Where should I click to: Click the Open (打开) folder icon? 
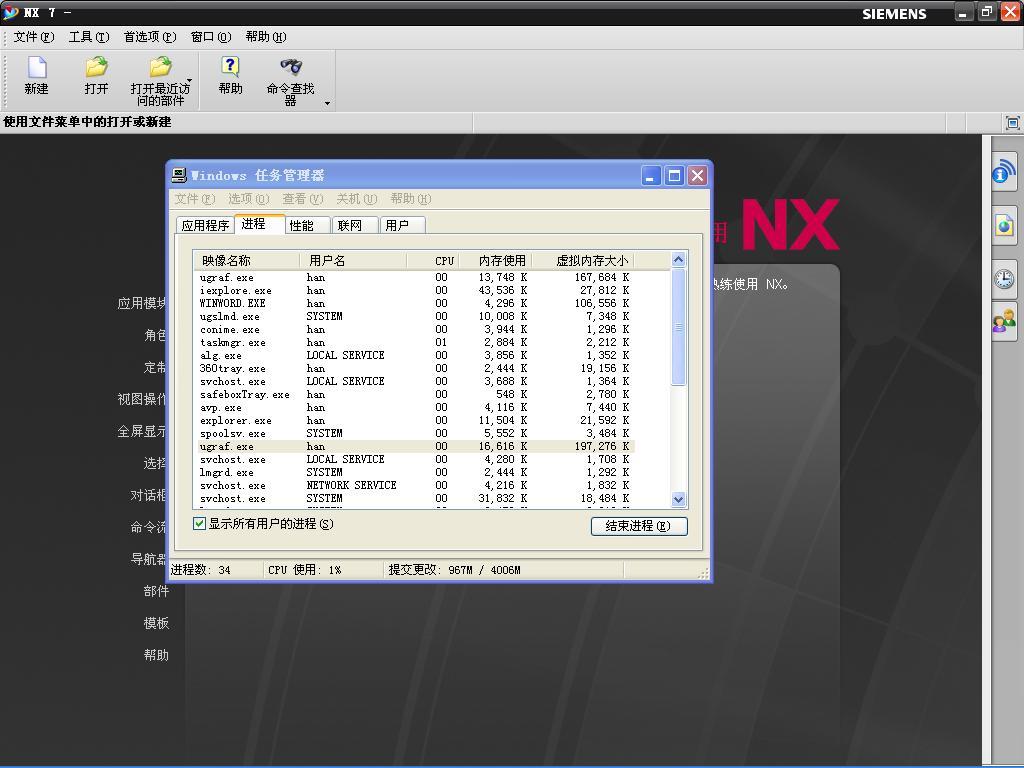click(96, 67)
